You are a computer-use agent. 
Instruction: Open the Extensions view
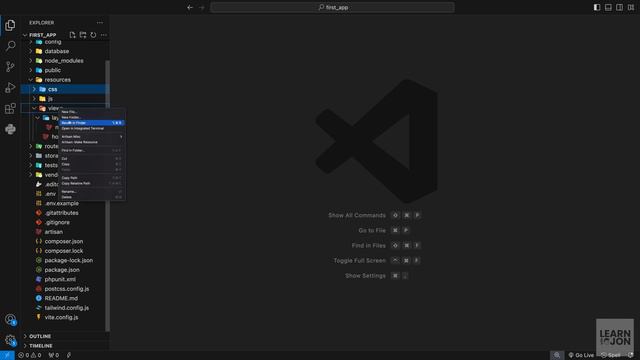coord(10,108)
